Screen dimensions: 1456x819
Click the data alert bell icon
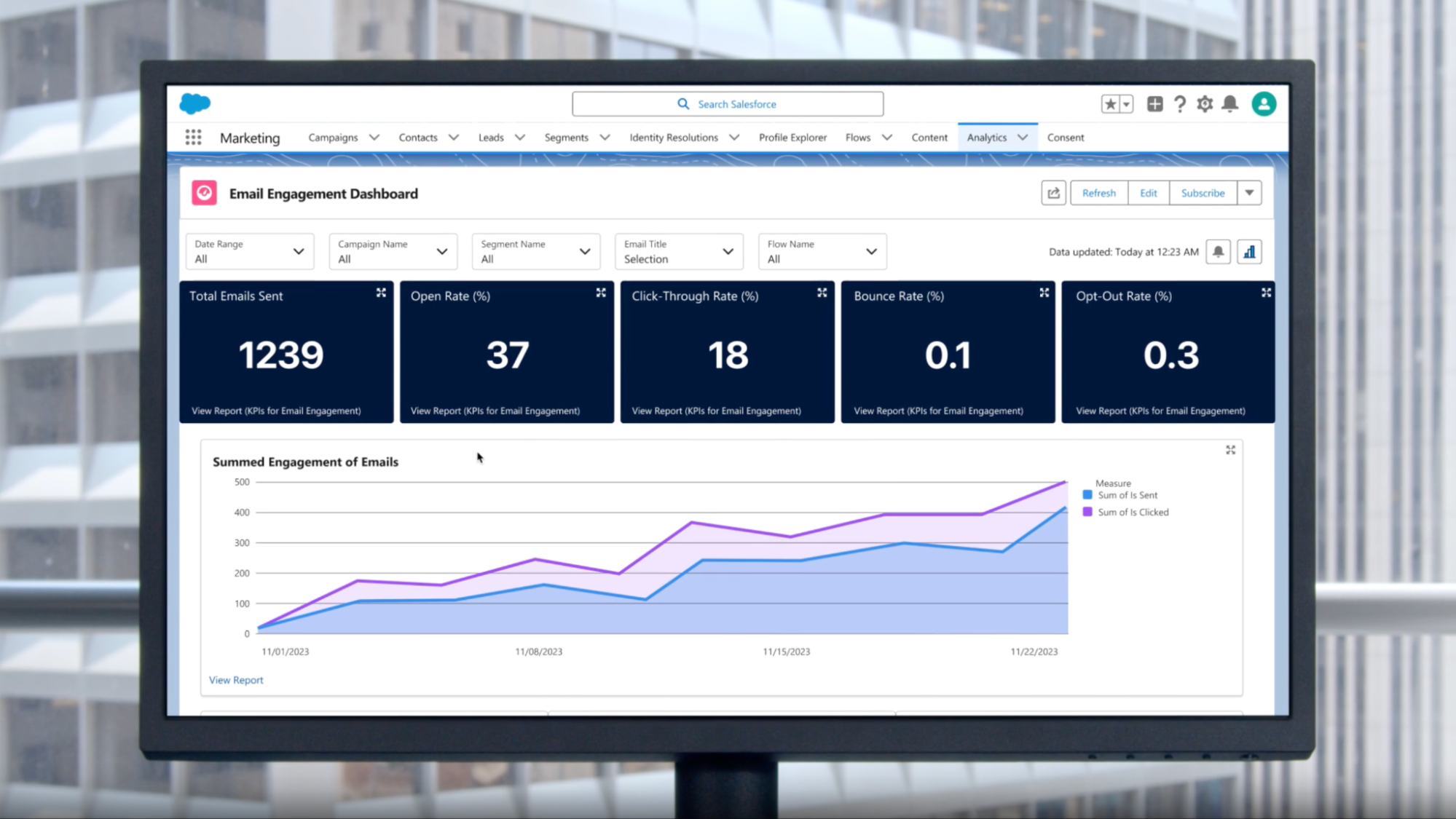tap(1218, 252)
